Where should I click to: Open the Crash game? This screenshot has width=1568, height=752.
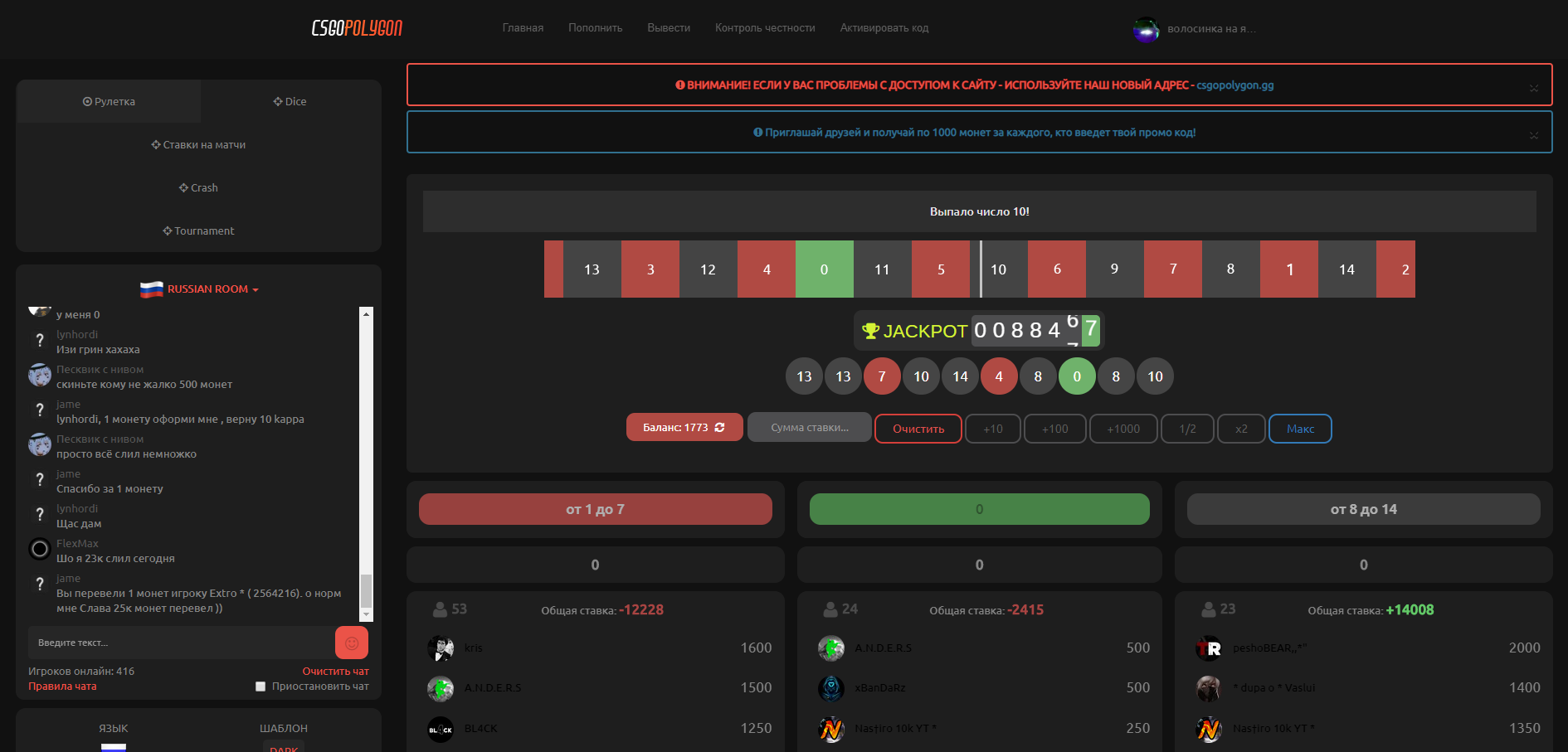tap(198, 188)
